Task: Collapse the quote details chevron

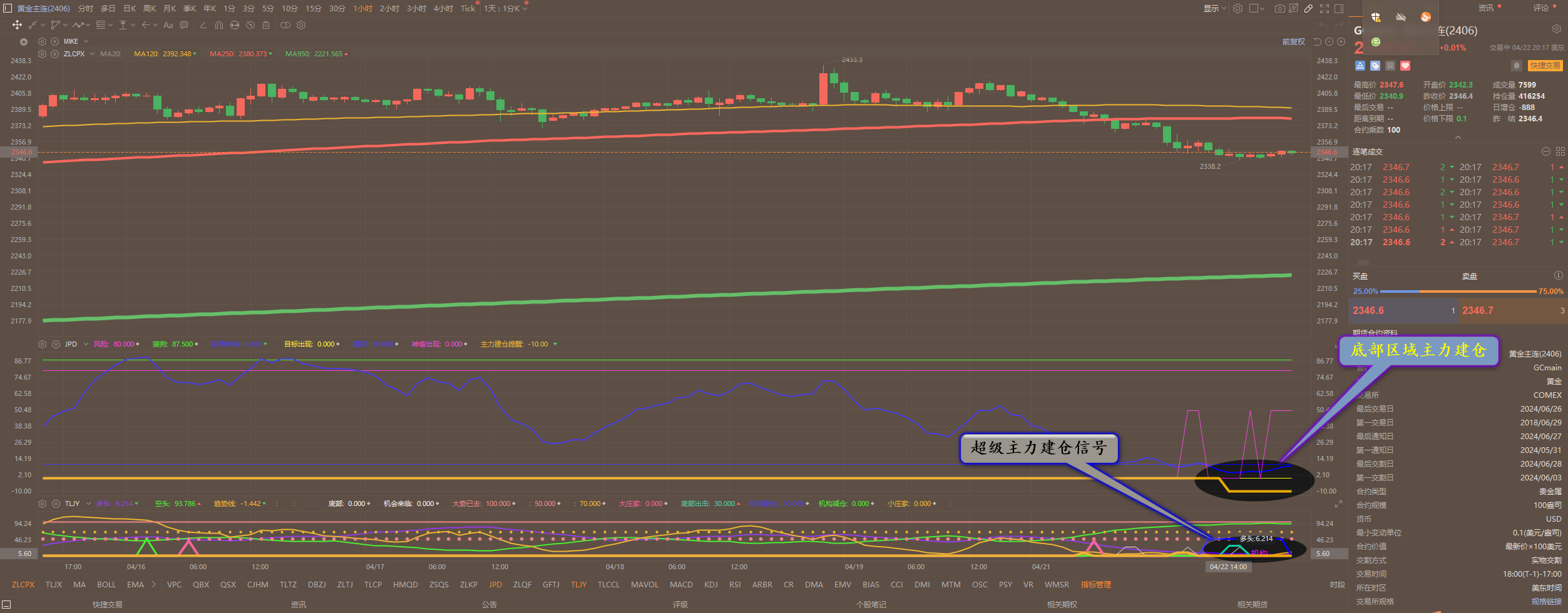Action: point(1458,138)
